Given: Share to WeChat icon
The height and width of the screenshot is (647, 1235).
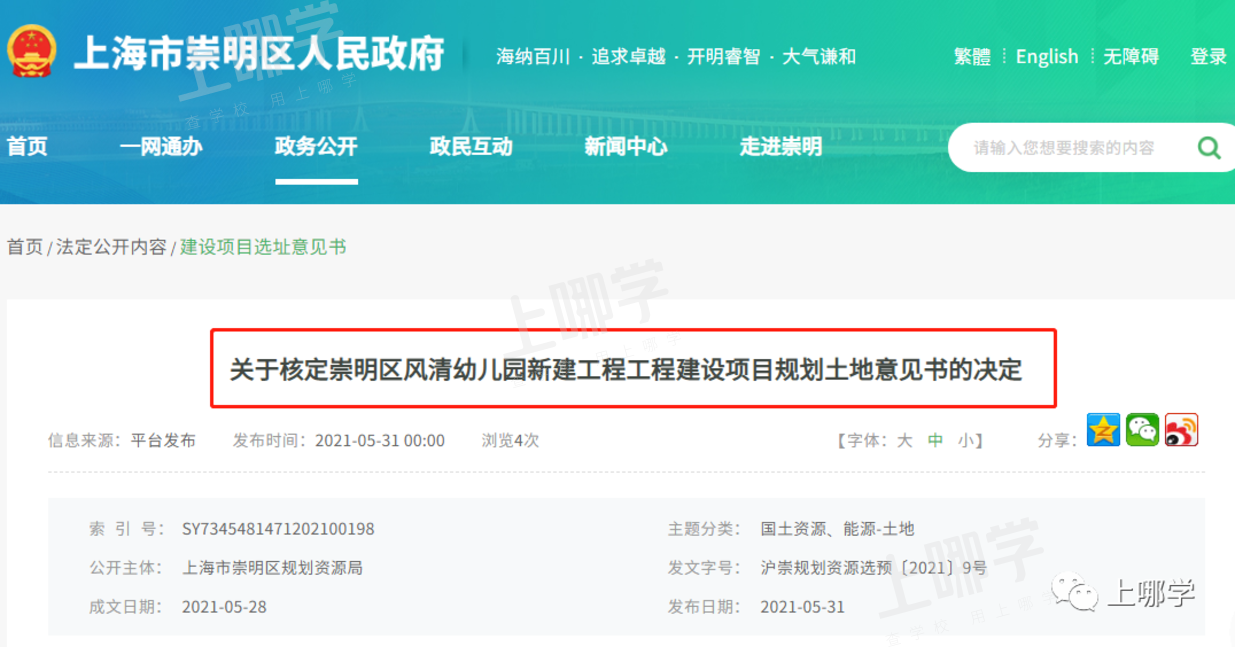Looking at the screenshot, I should [1143, 430].
